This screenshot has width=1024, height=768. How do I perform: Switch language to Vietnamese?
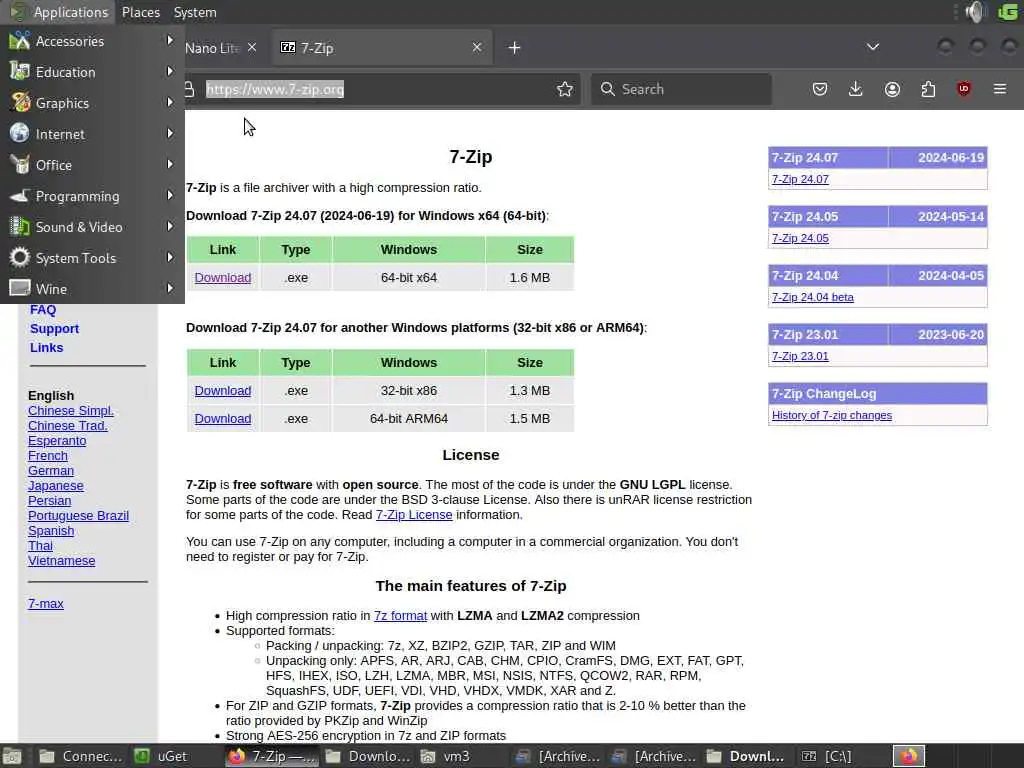click(x=61, y=561)
